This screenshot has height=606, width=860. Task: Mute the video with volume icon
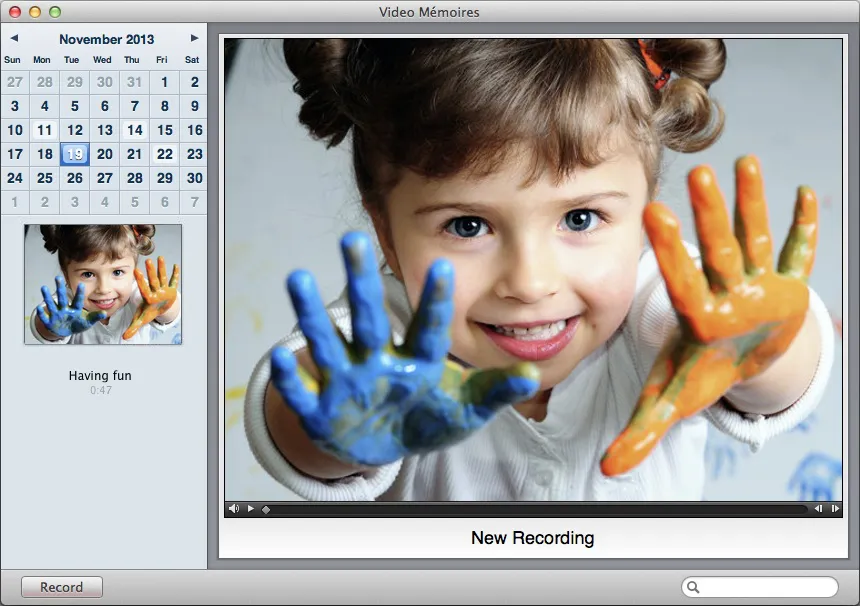click(x=234, y=508)
